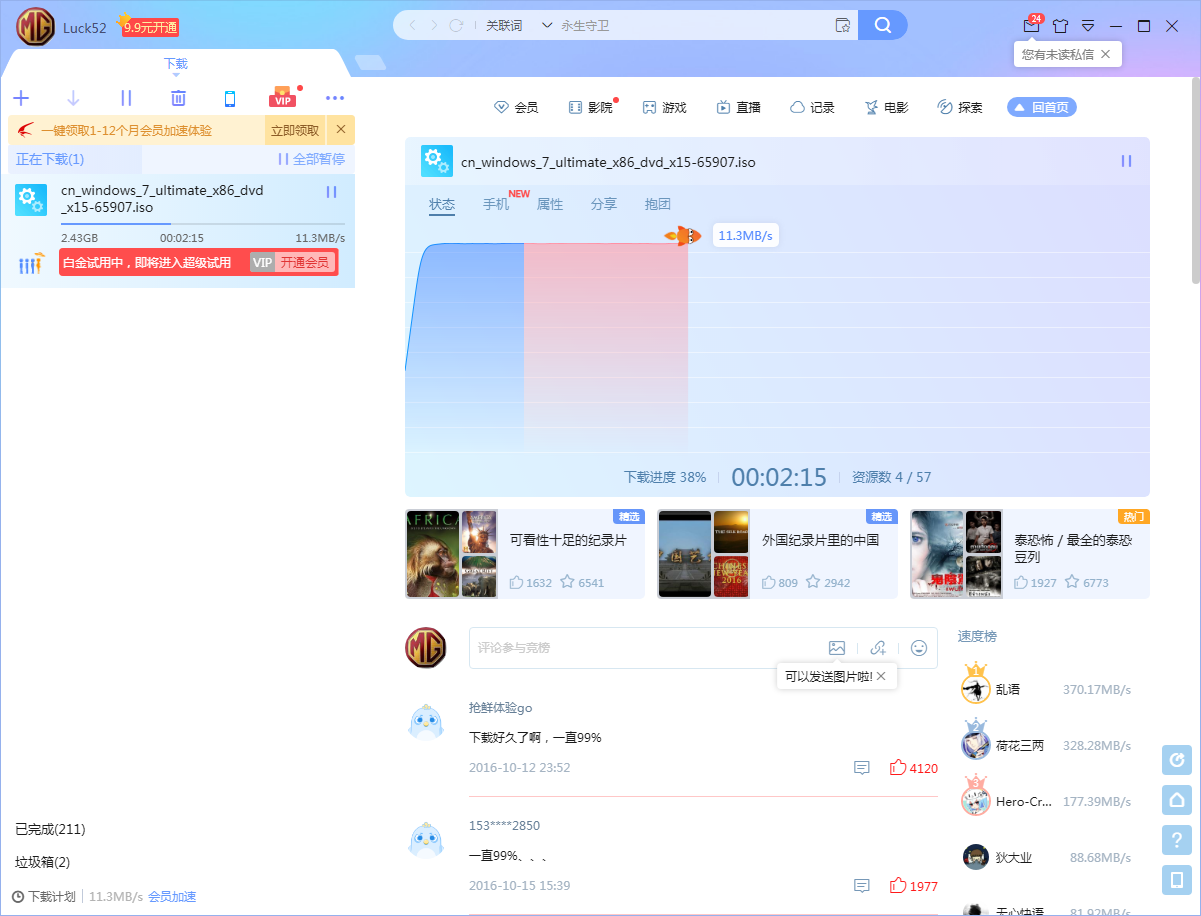Open the 游戏 navigation item
This screenshot has width=1201, height=916.
tap(664, 107)
